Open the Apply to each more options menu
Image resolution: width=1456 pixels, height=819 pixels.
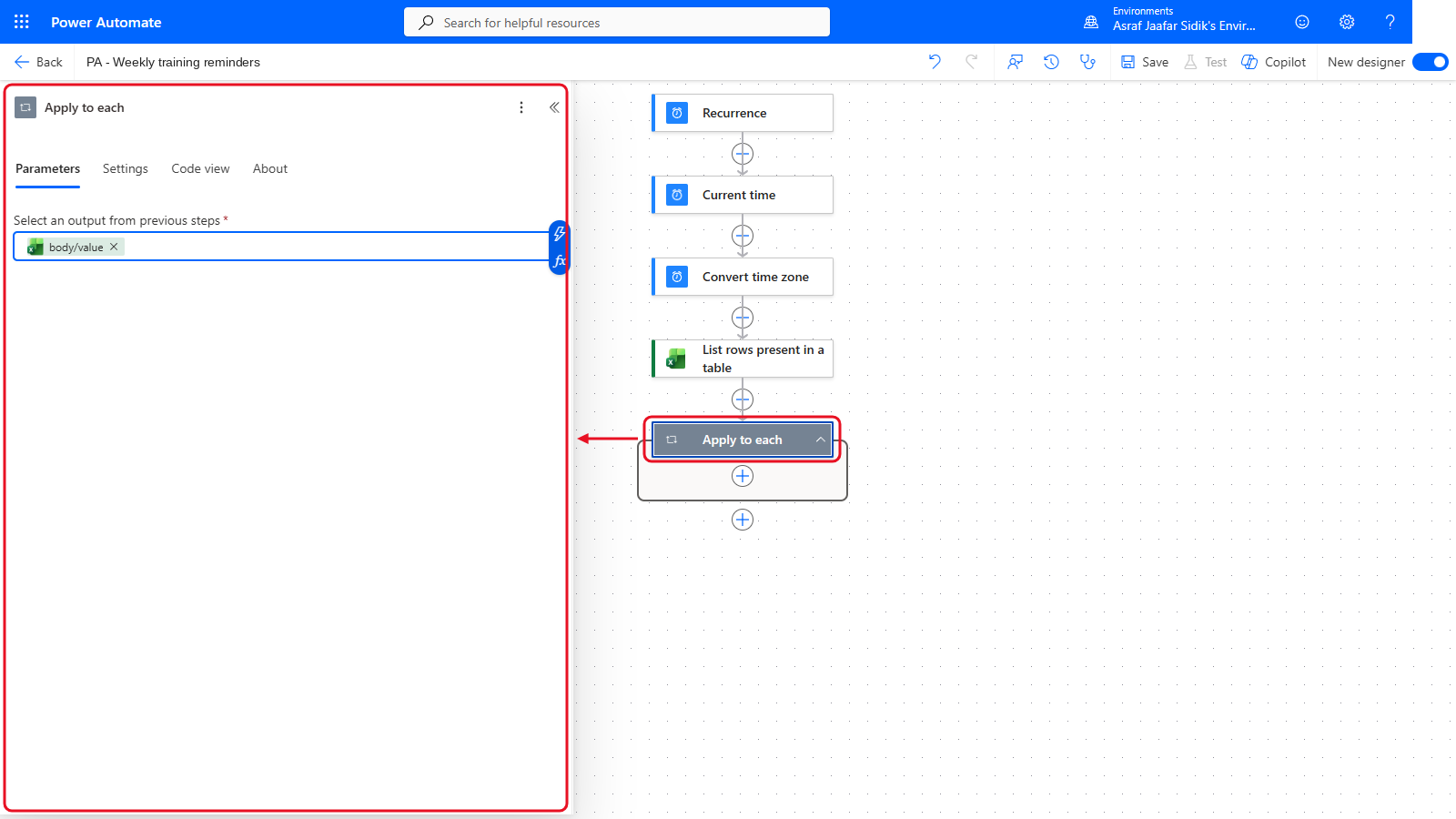point(521,107)
